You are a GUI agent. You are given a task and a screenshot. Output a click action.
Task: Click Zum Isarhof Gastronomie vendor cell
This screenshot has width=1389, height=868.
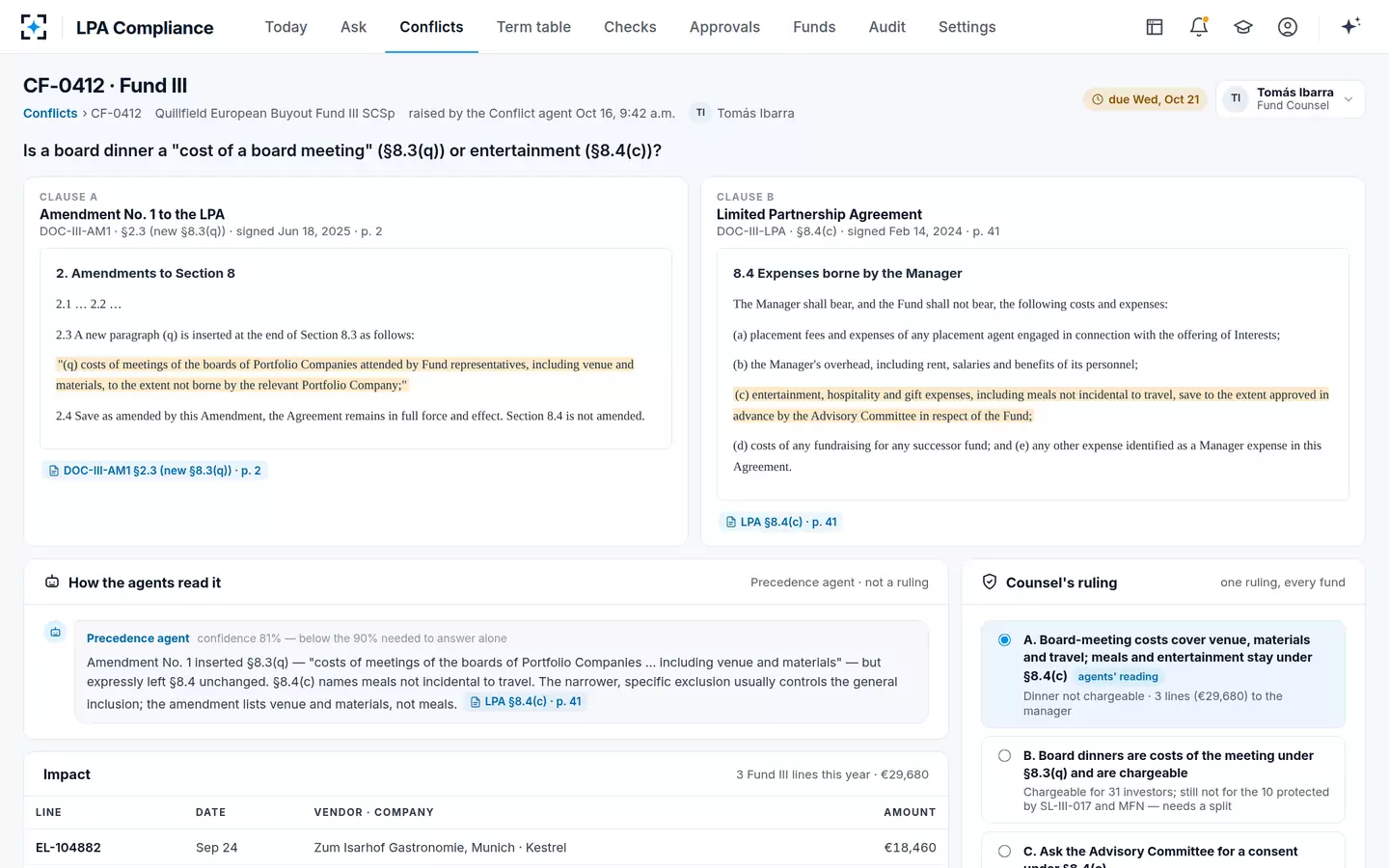[440, 848]
